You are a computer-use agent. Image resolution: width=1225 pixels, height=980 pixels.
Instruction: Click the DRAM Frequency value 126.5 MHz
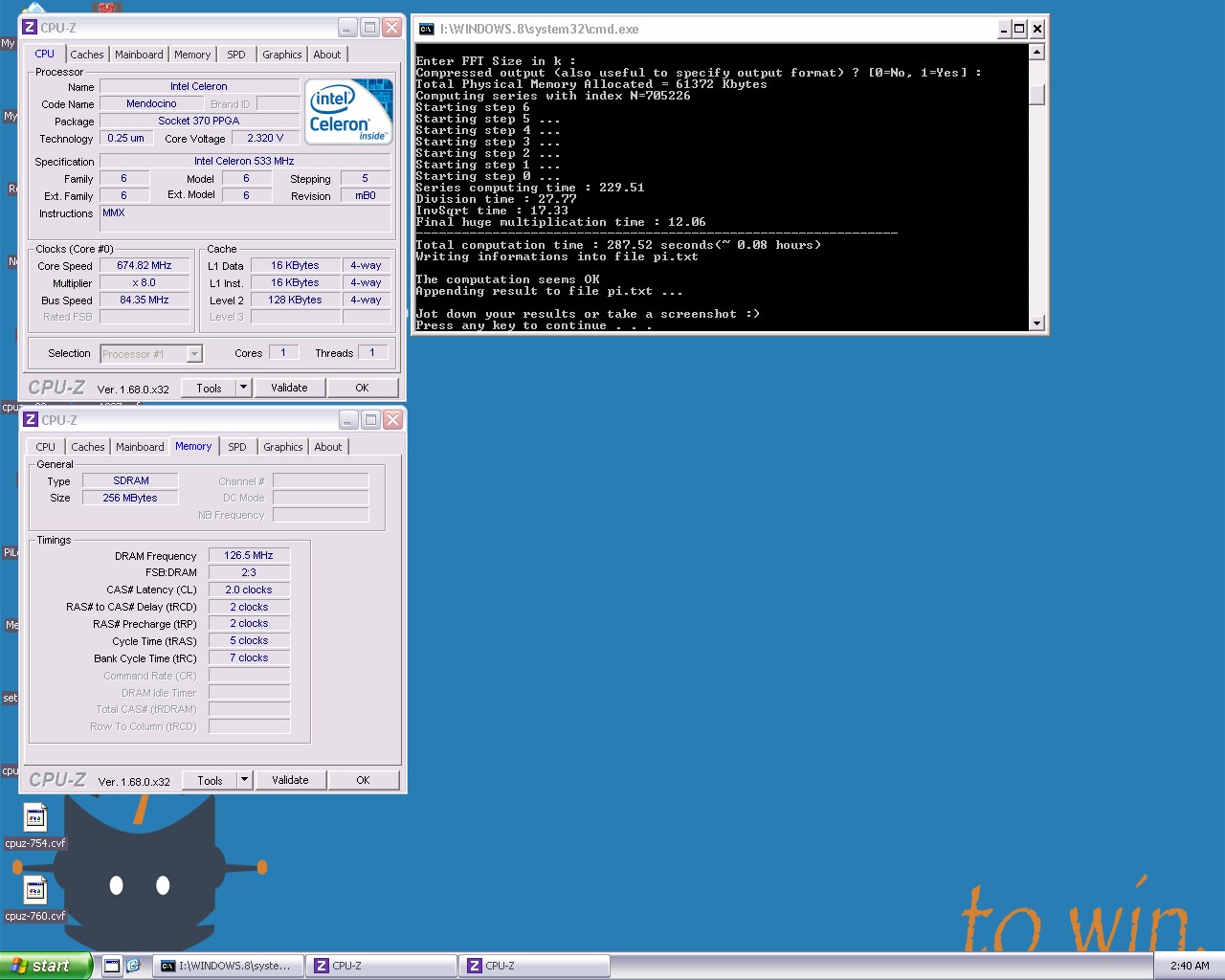pos(249,555)
